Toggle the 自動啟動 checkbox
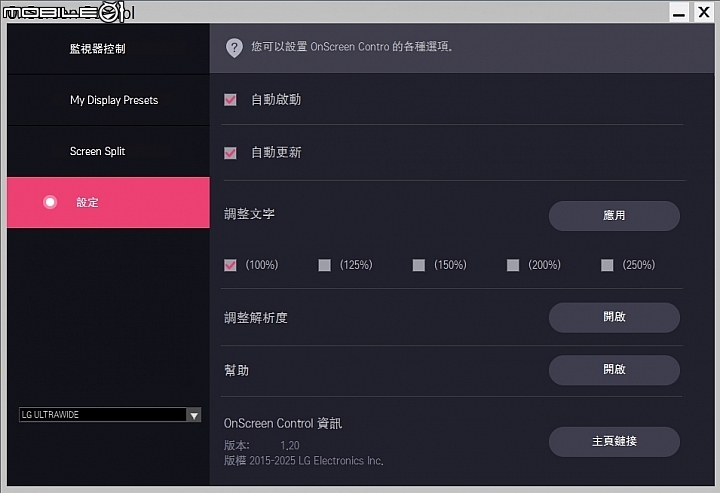Screen dimensions: 720x493 coord(230,100)
